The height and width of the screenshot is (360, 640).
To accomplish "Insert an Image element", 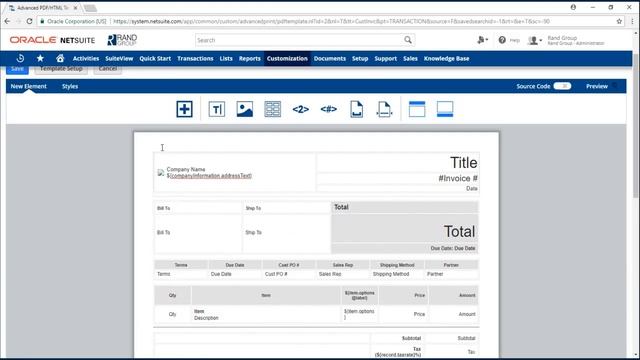I will (244, 109).
